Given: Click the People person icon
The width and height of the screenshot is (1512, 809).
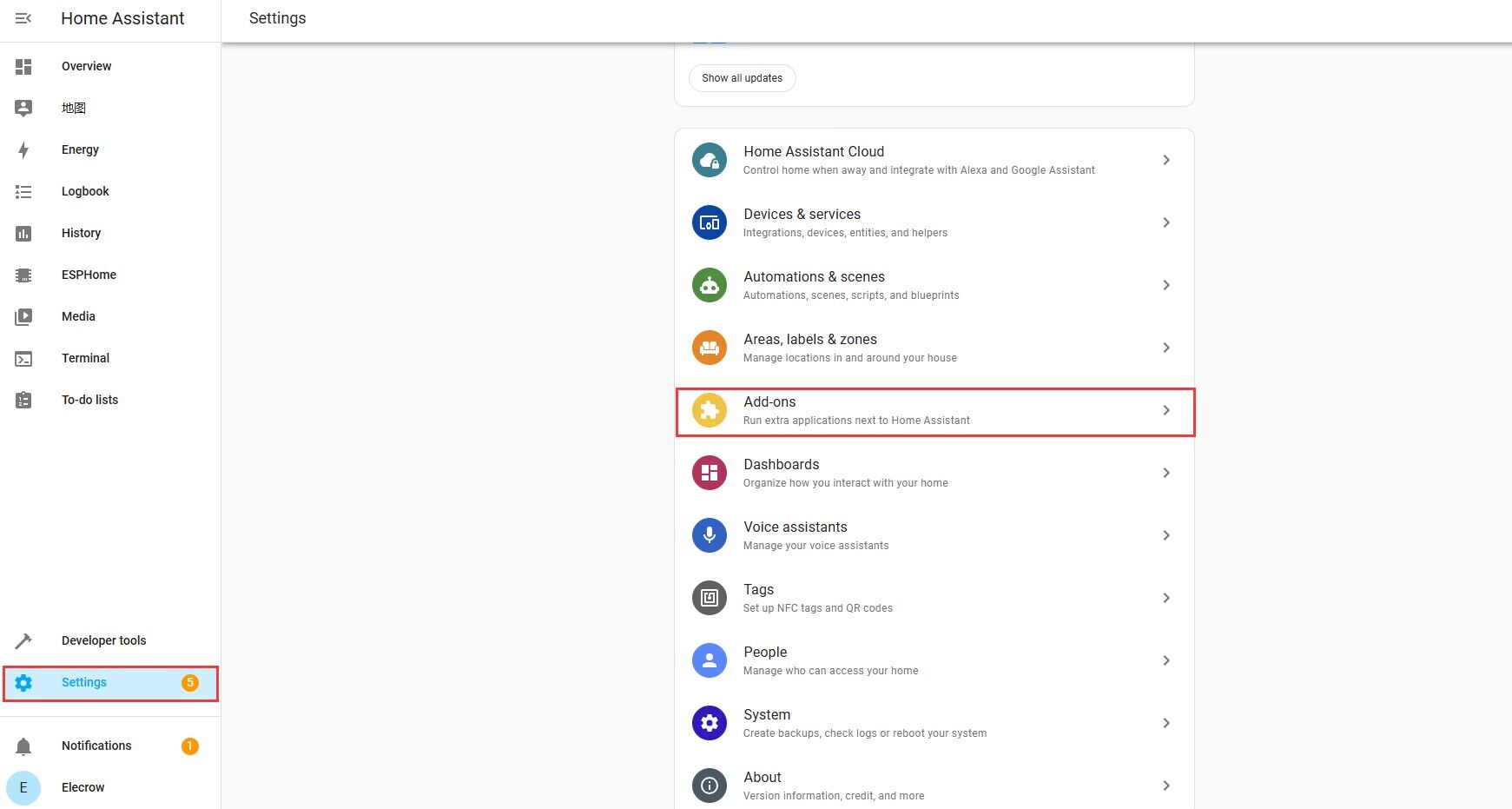Looking at the screenshot, I should [x=710, y=660].
